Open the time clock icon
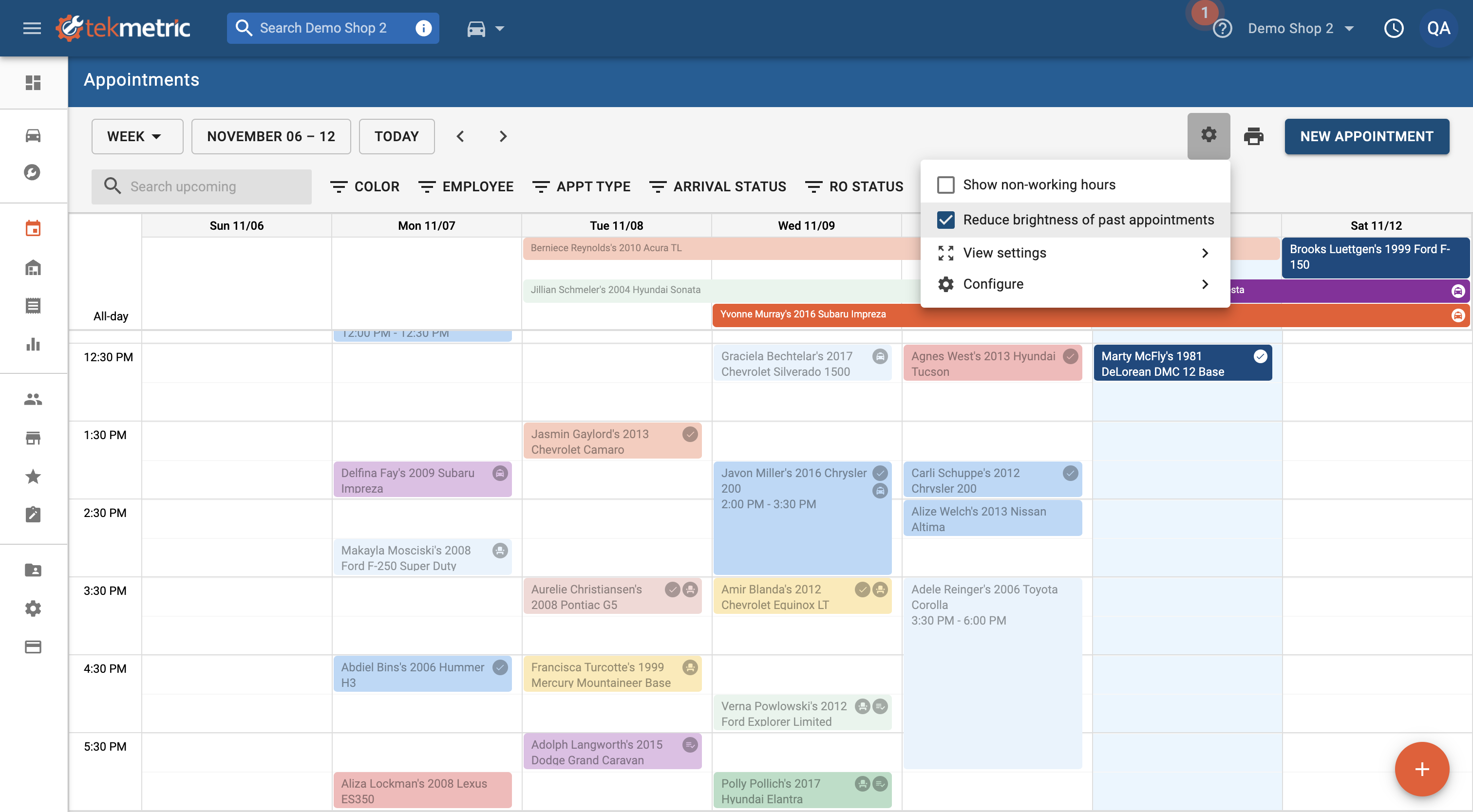 [x=1394, y=28]
